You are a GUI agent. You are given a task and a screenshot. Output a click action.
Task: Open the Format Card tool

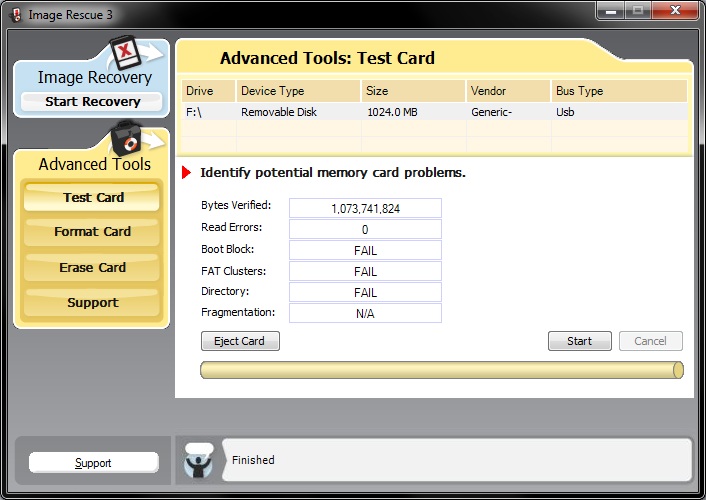pos(92,232)
